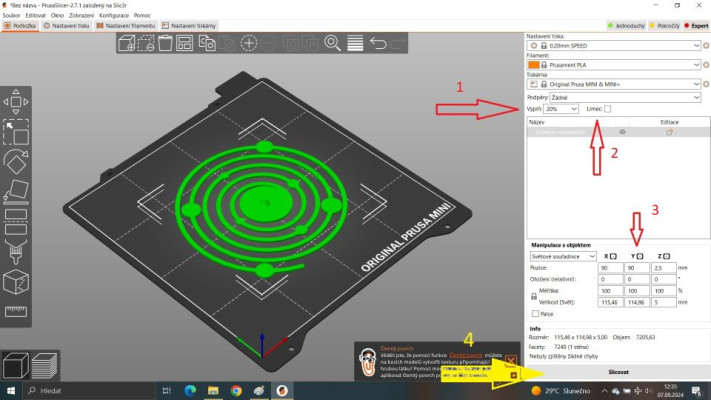Select Jednoduchý simple mode
The image size is (711, 400).
(626, 26)
